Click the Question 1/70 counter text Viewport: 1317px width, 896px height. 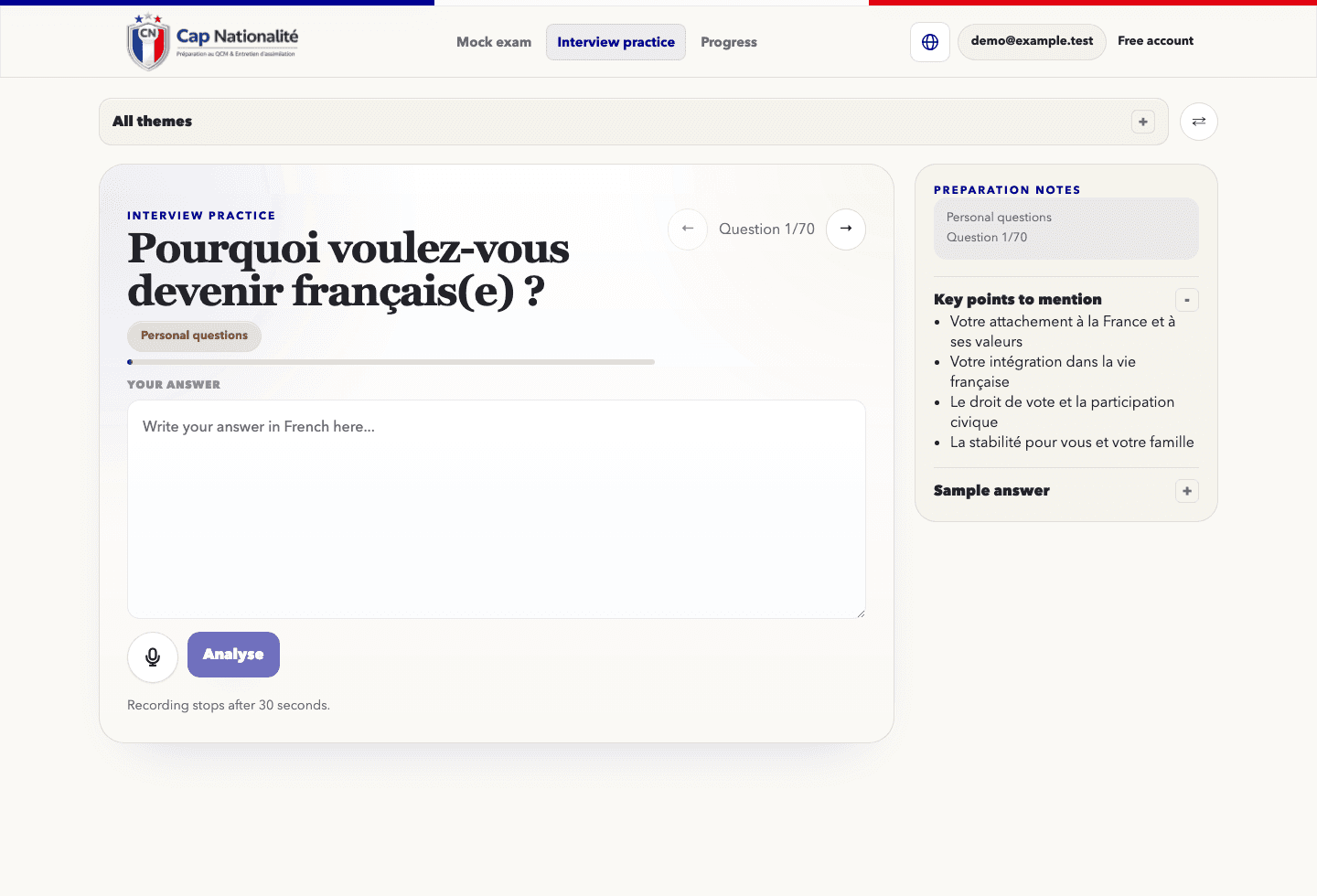(766, 229)
